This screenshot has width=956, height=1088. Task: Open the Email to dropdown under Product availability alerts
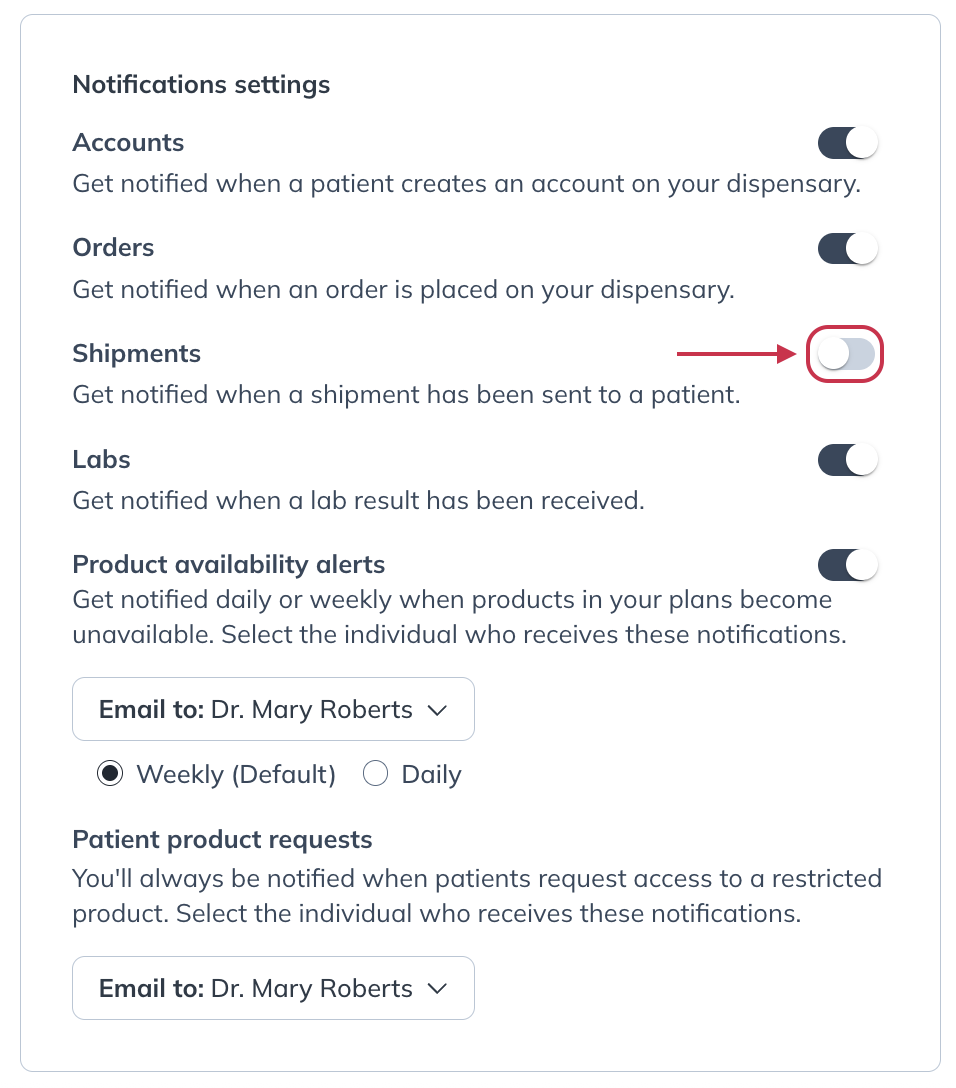273,709
